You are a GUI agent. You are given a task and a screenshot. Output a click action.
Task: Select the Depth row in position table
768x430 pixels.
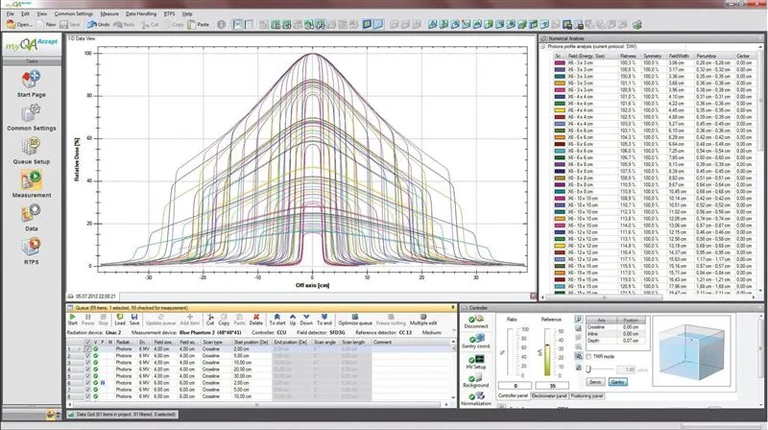(616, 340)
